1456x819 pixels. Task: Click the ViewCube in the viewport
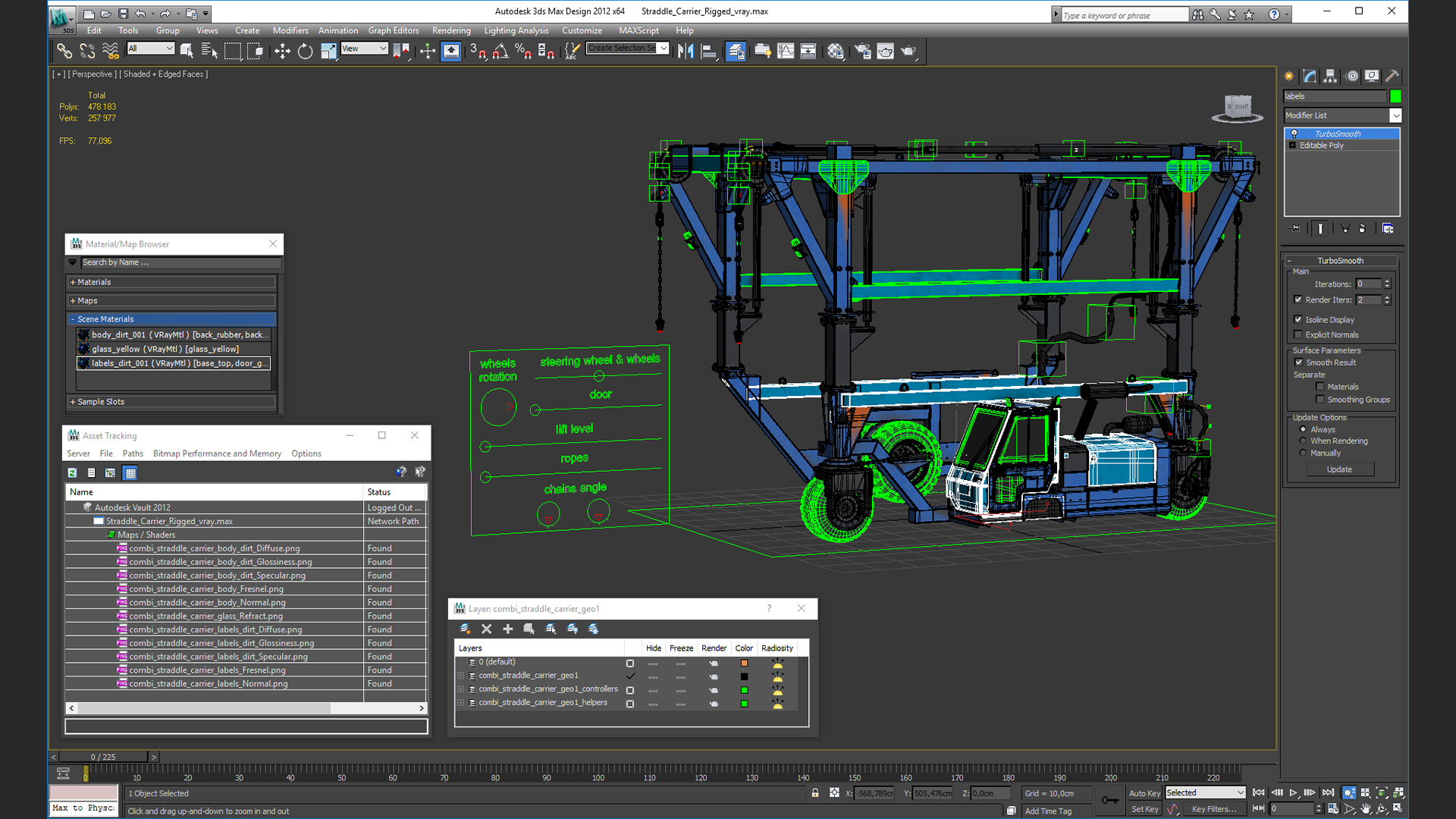click(1238, 108)
